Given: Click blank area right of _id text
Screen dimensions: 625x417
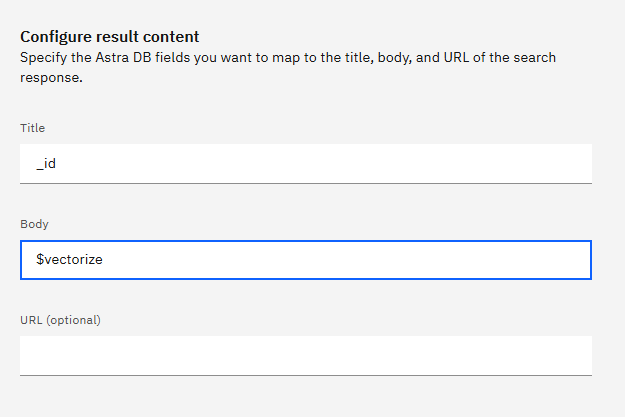Looking at the screenshot, I should pyautogui.click(x=350, y=163).
